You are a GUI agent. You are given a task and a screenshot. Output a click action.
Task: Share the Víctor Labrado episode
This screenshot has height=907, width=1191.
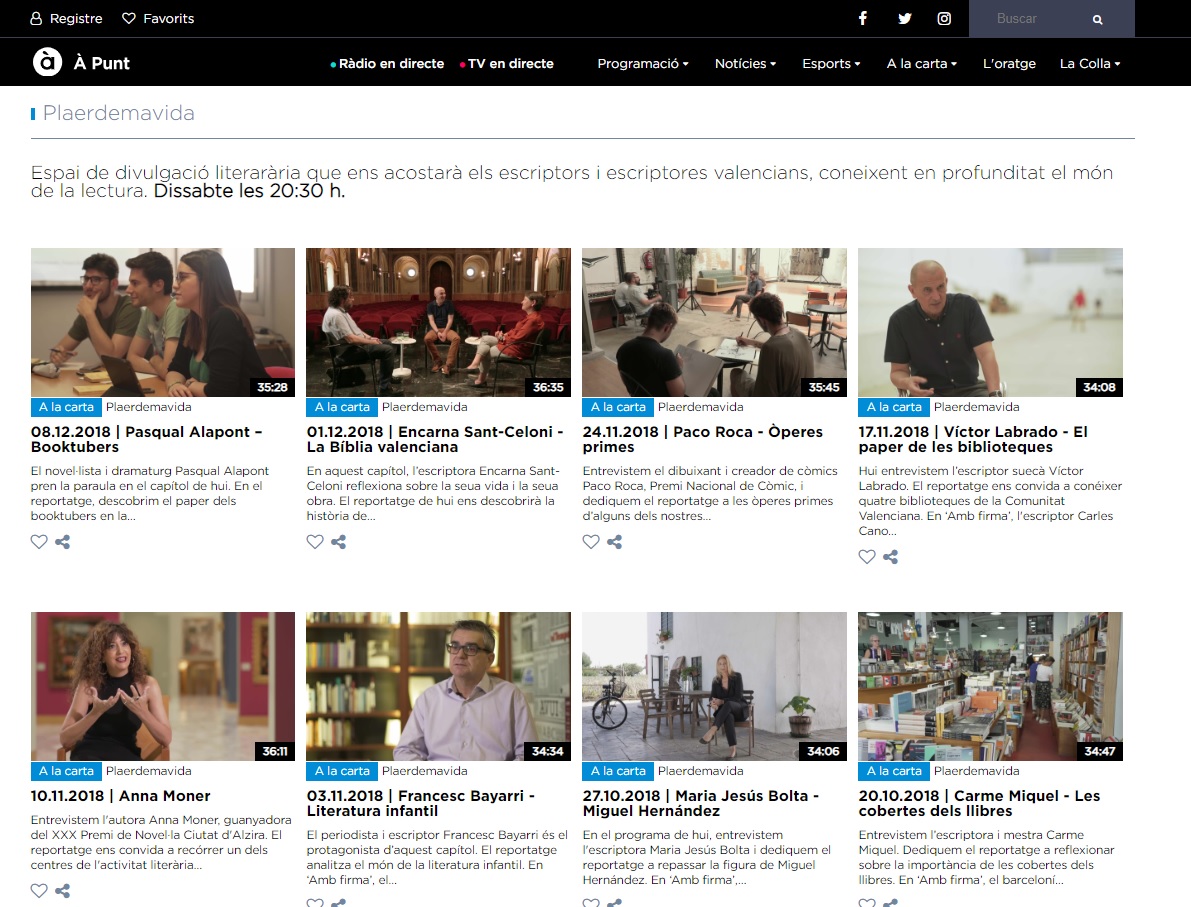891,557
